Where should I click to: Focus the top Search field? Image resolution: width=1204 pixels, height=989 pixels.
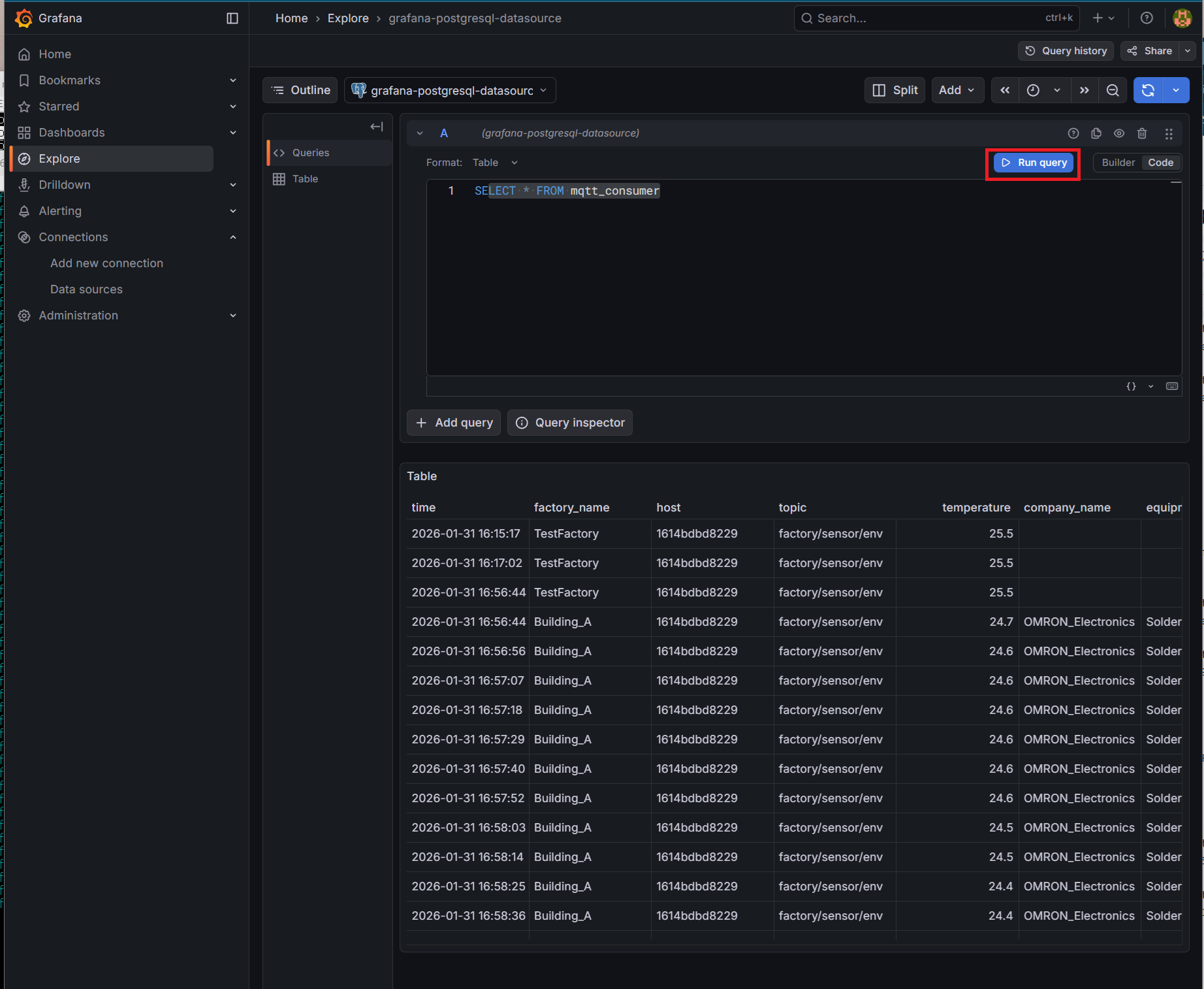coord(927,18)
